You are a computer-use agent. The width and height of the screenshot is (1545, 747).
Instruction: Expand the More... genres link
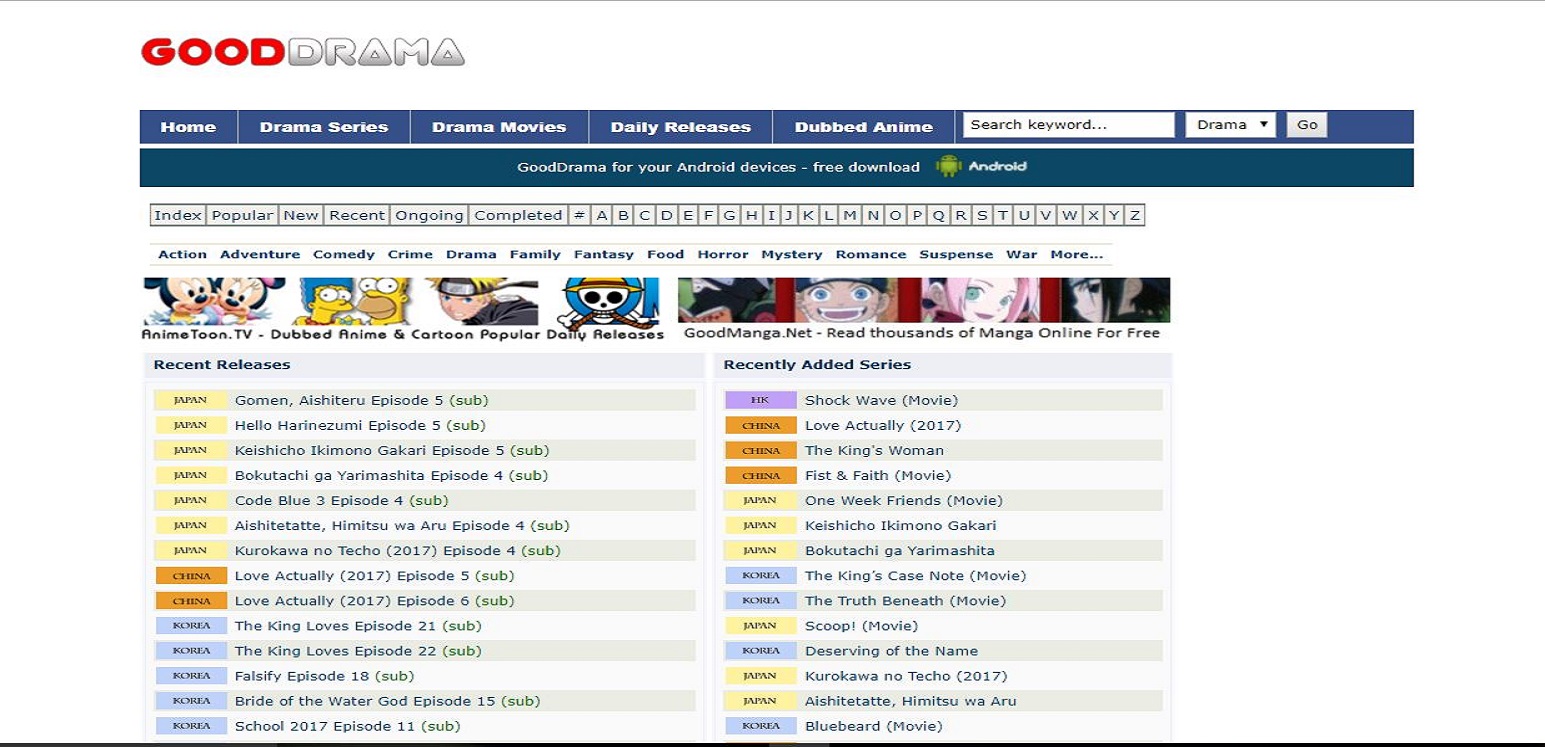point(1077,255)
